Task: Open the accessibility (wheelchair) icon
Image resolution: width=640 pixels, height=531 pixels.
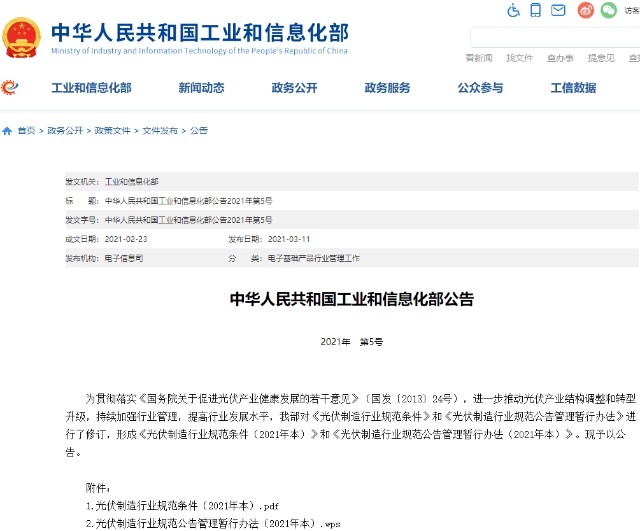Action: [x=513, y=10]
